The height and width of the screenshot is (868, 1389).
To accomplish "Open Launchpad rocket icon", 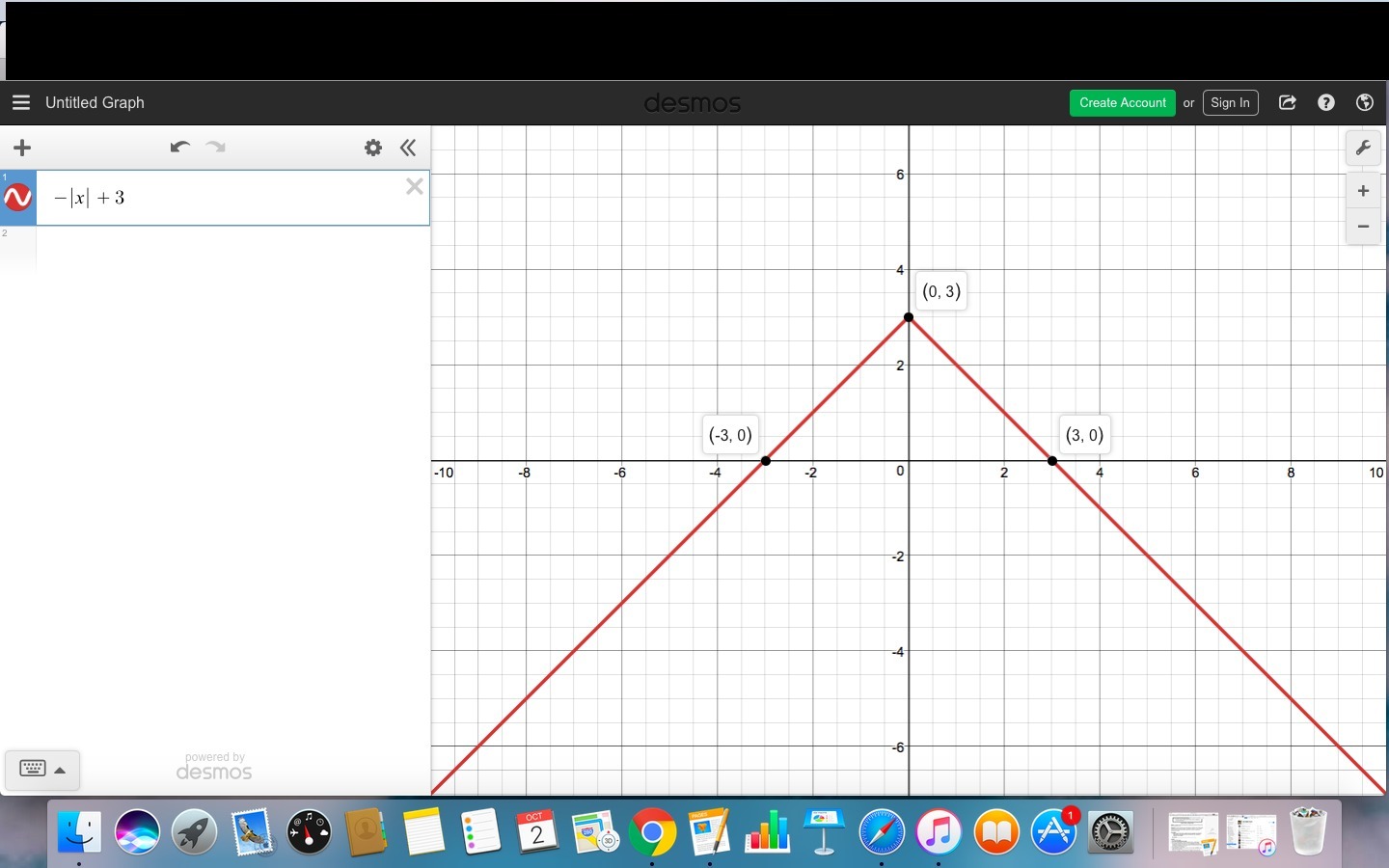I will point(194,831).
